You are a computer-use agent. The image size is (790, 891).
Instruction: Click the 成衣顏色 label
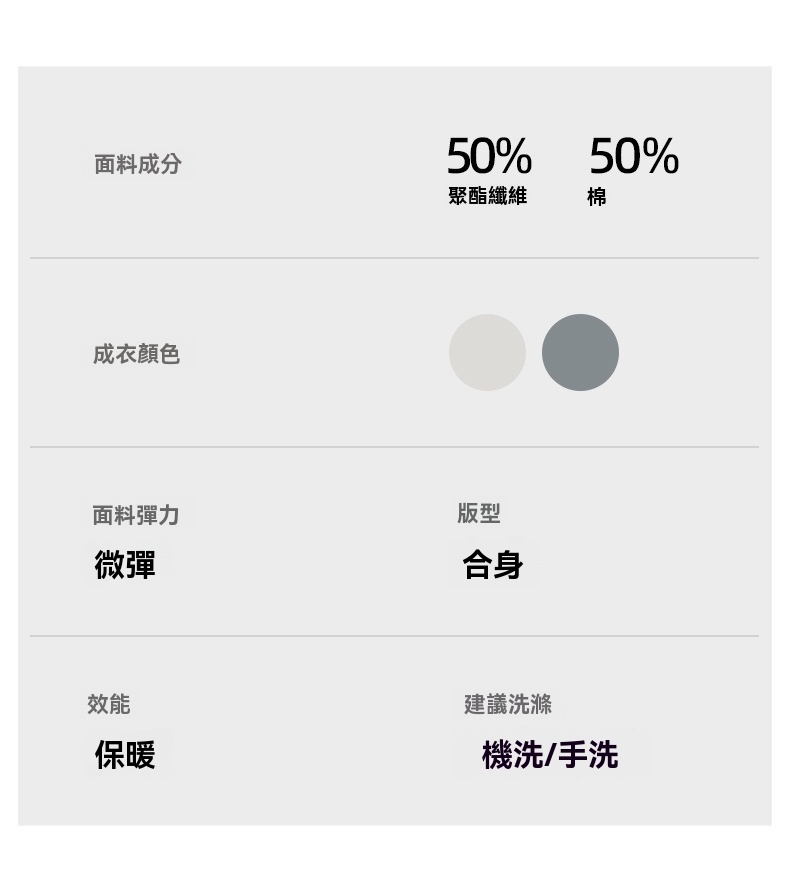136,354
